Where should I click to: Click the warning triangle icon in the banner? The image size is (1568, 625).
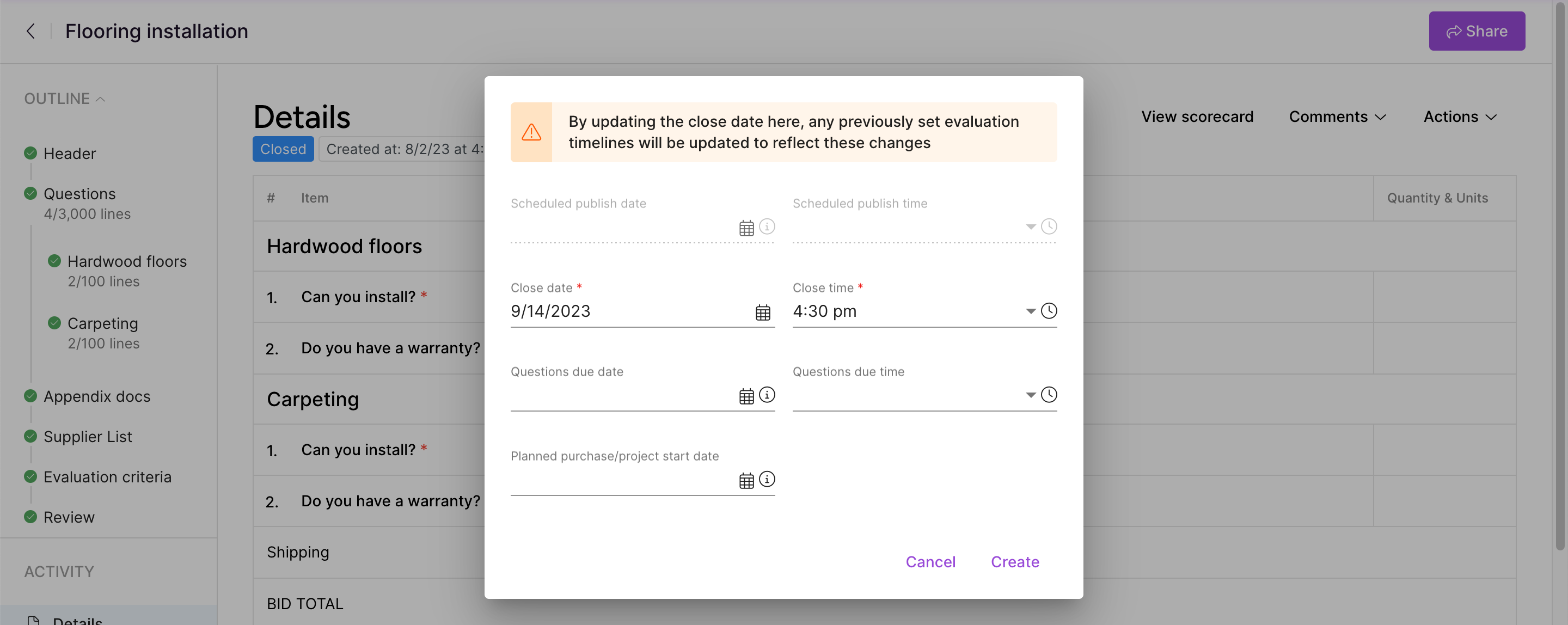point(531,132)
